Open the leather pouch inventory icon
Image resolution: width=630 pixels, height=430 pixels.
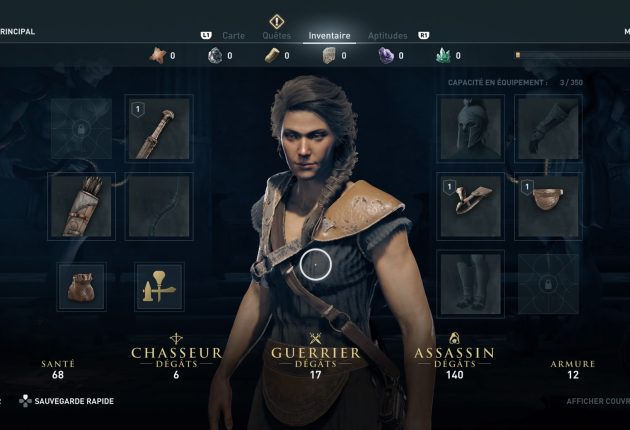[x=82, y=287]
